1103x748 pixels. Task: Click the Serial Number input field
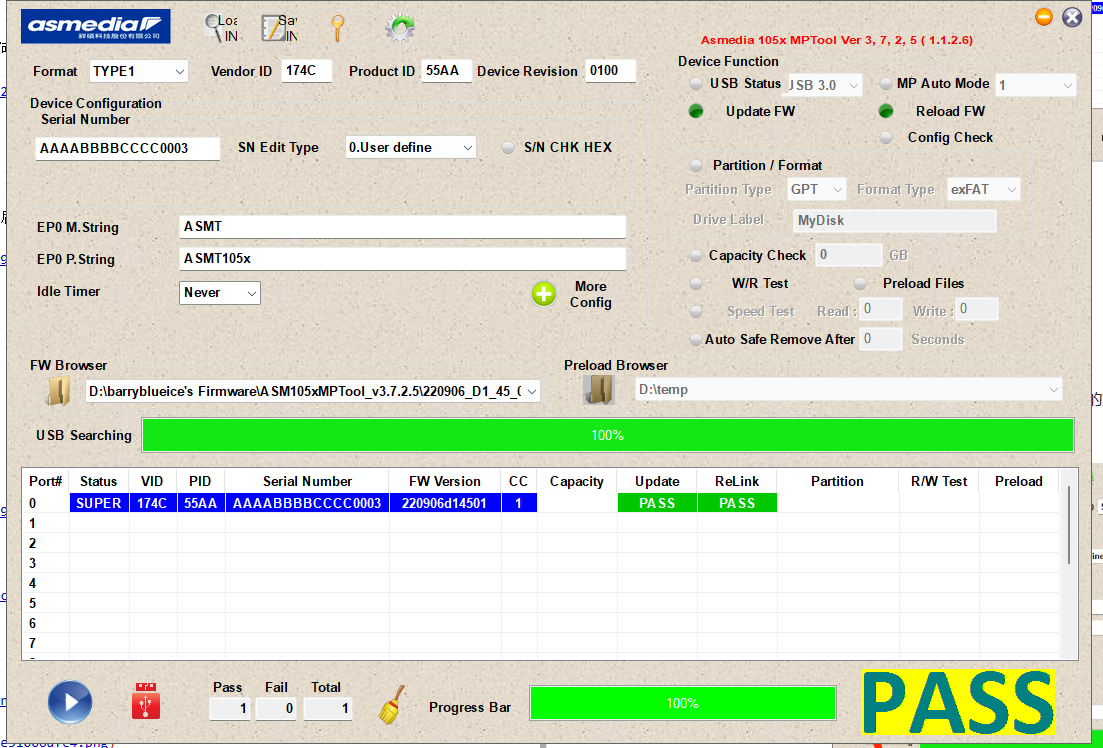(x=127, y=148)
